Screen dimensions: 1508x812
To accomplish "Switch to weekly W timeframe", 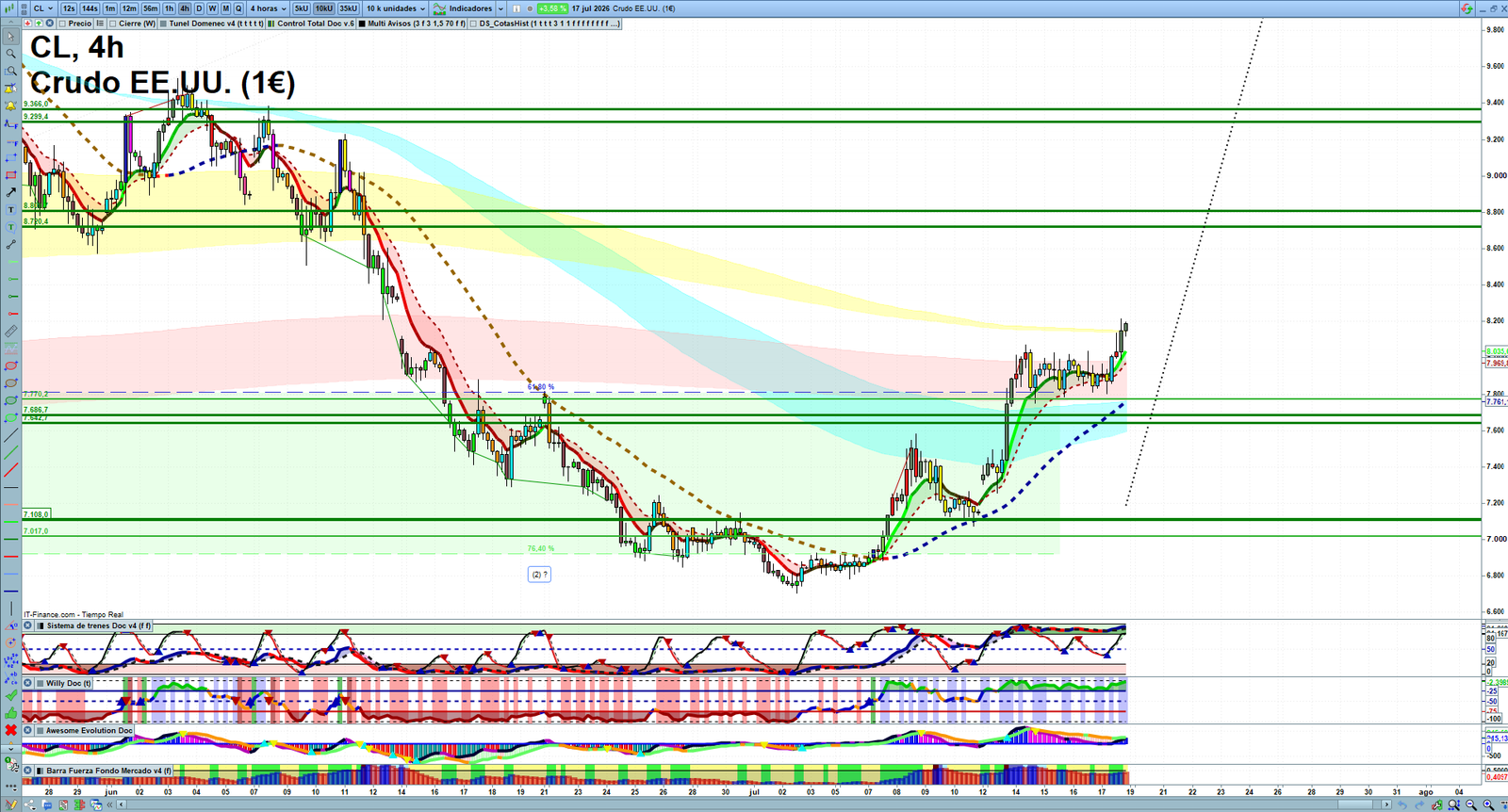I will tap(212, 8).
